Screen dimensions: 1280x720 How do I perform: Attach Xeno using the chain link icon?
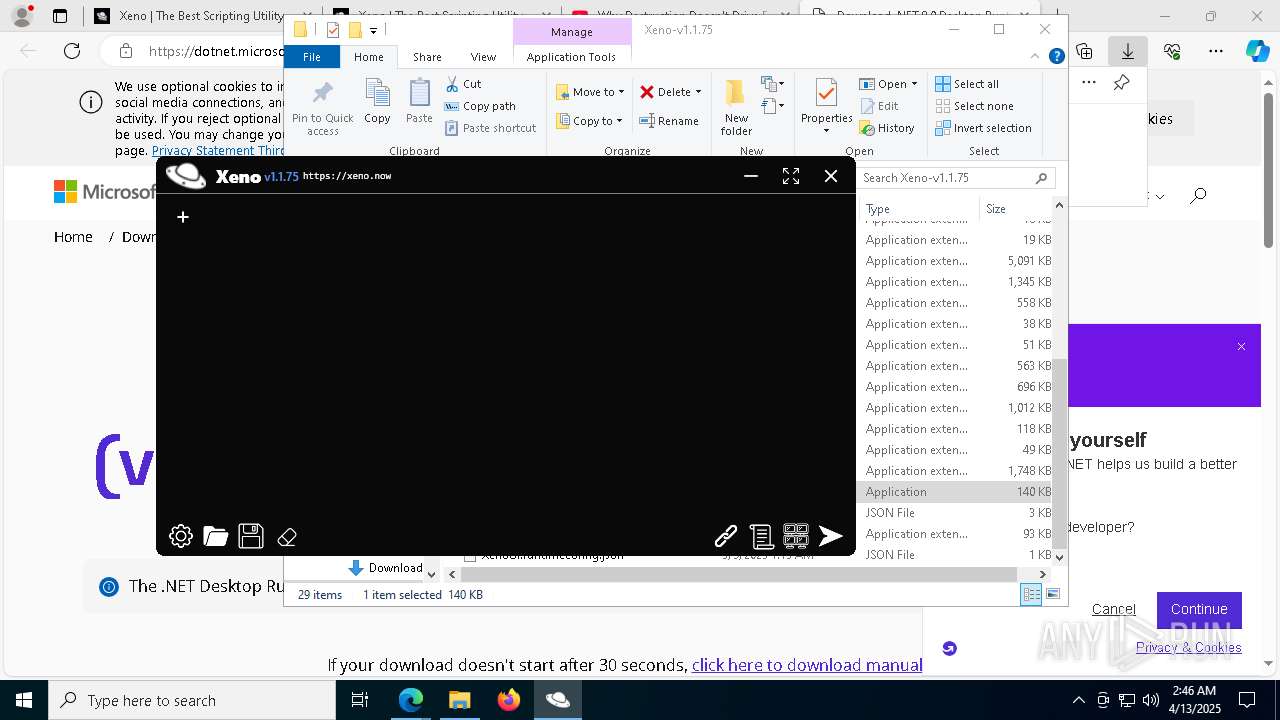point(726,536)
